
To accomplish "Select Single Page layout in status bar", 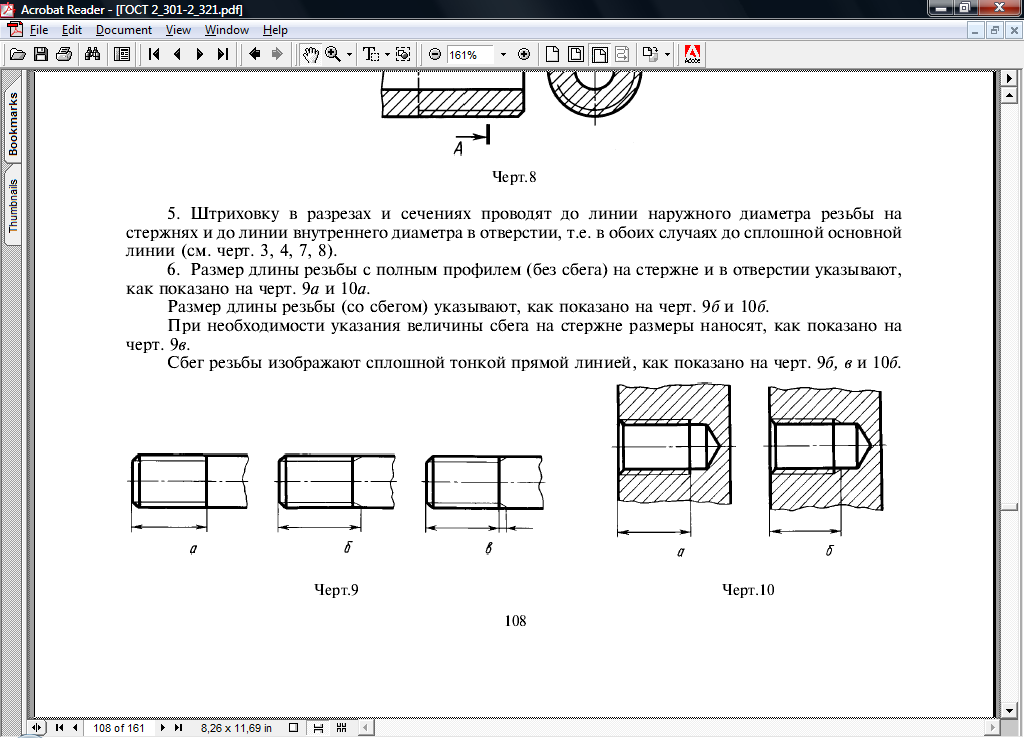I will coord(294,728).
